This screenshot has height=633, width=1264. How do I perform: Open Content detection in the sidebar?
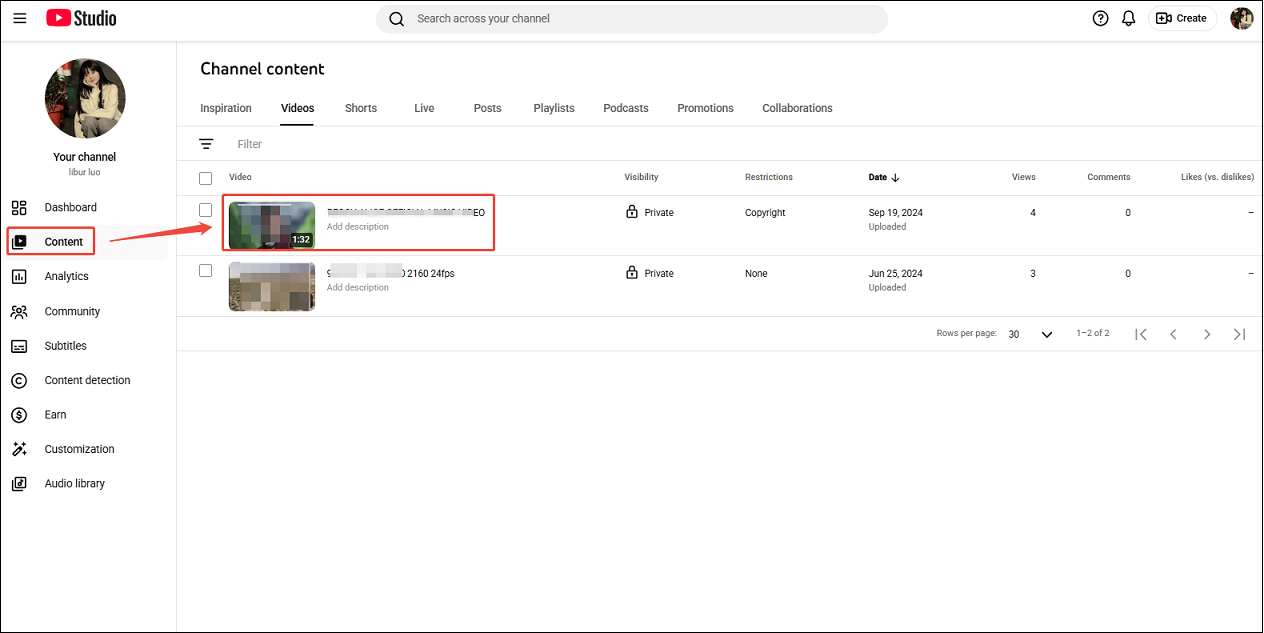click(86, 380)
